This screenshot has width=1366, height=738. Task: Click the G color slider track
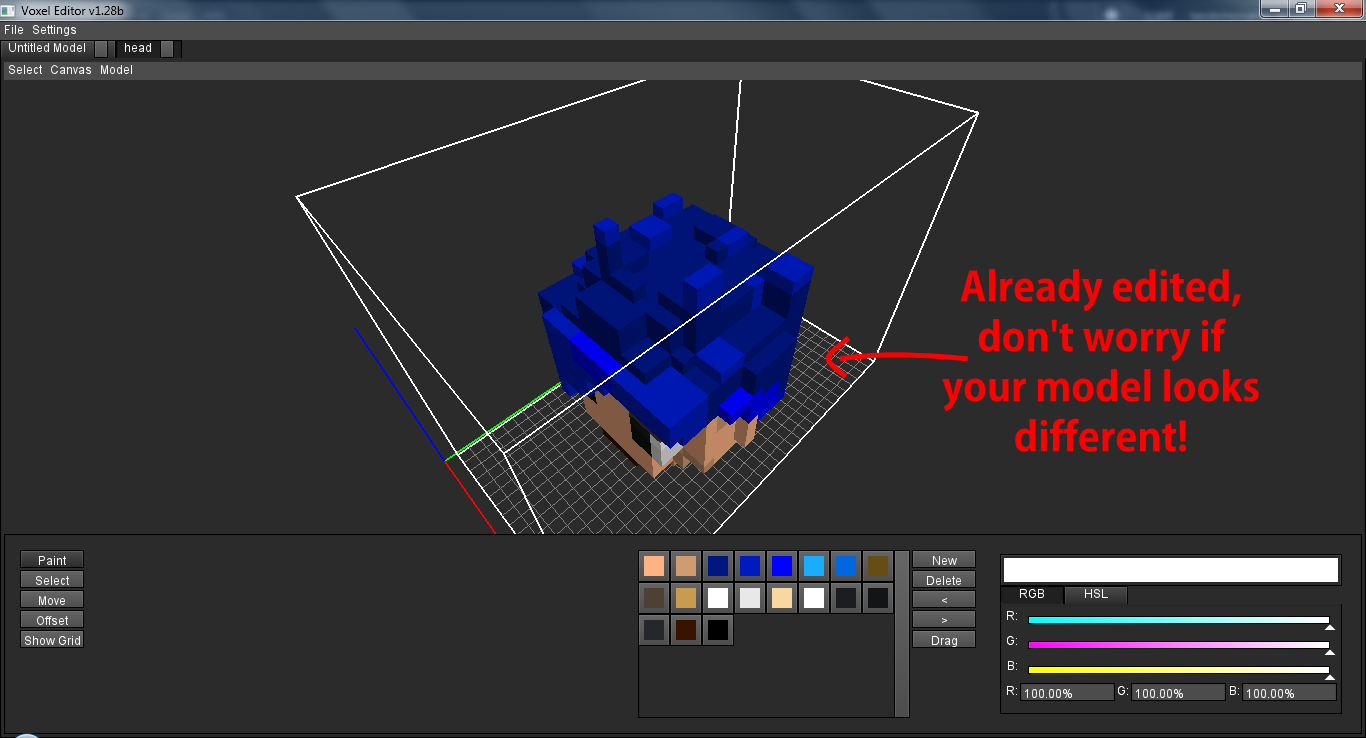point(1178,645)
